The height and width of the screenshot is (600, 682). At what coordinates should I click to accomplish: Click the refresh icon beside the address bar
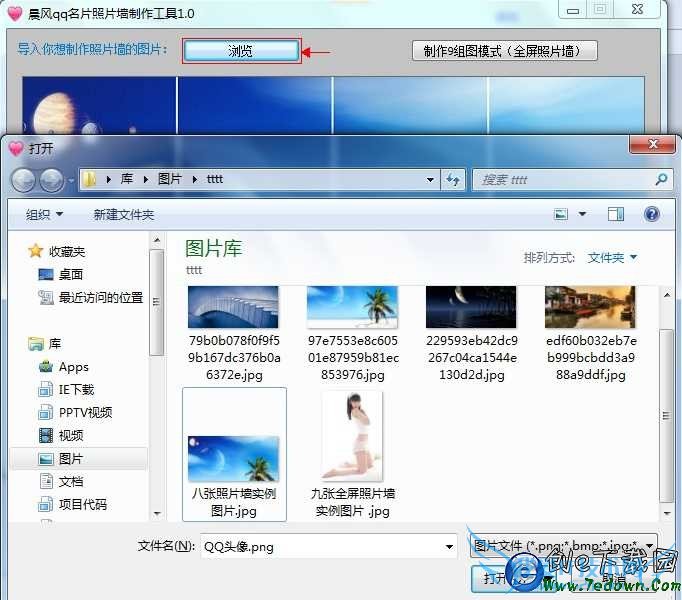(453, 180)
